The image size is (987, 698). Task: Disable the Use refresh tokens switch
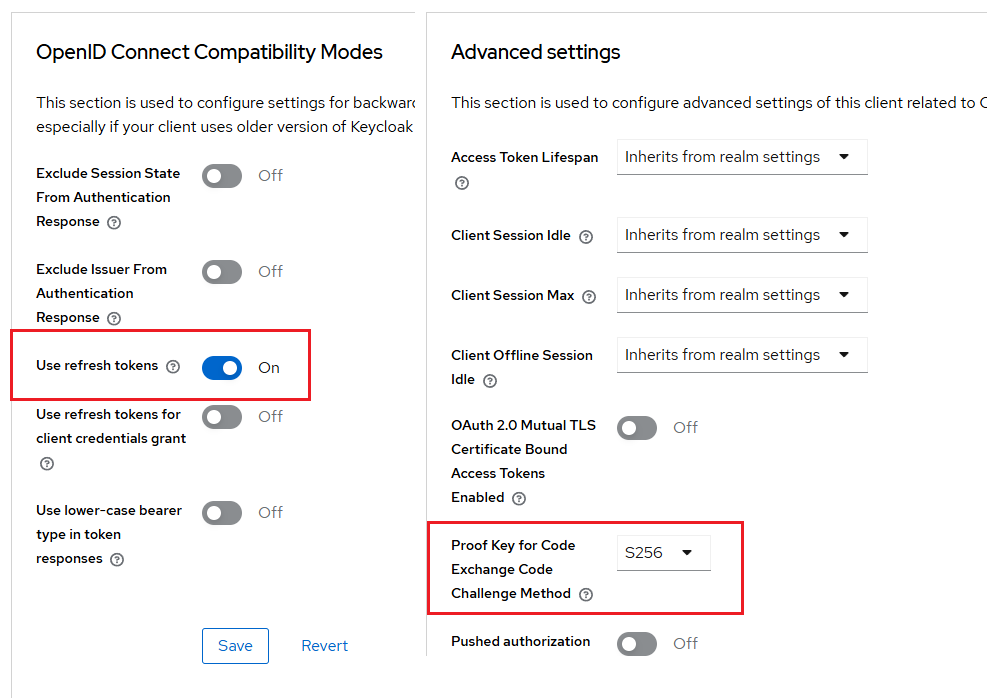pyautogui.click(x=222, y=368)
